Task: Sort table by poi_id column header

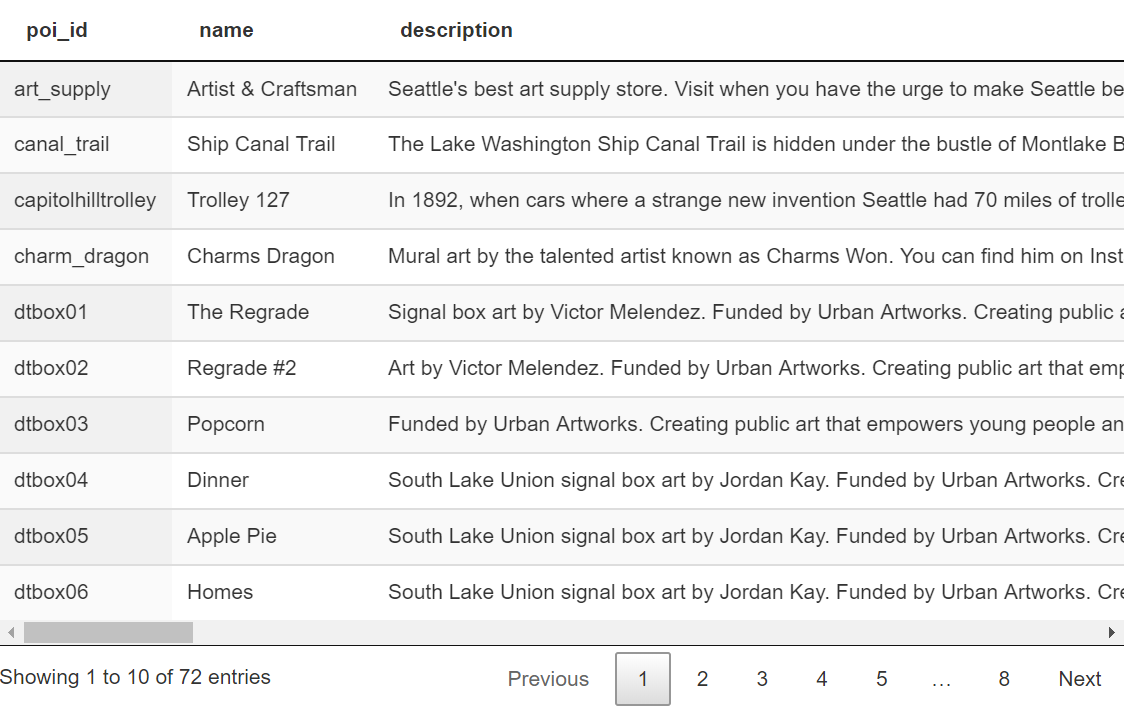Action: coord(57,30)
